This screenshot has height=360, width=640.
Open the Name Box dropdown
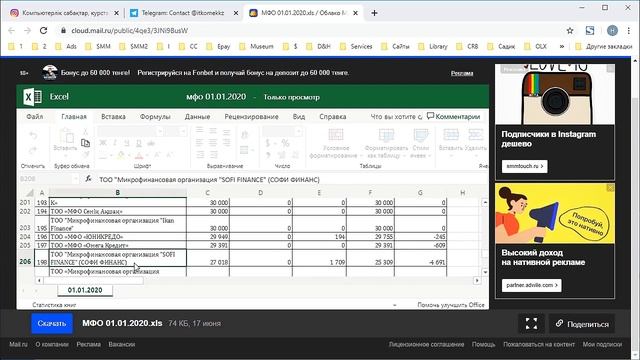(76, 179)
